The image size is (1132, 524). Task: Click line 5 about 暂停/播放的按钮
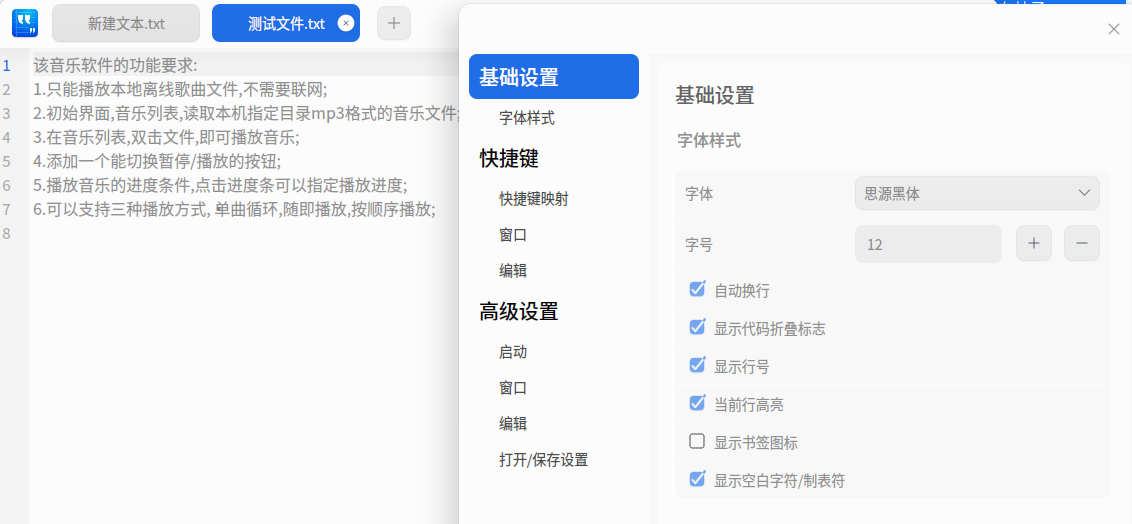(x=157, y=161)
